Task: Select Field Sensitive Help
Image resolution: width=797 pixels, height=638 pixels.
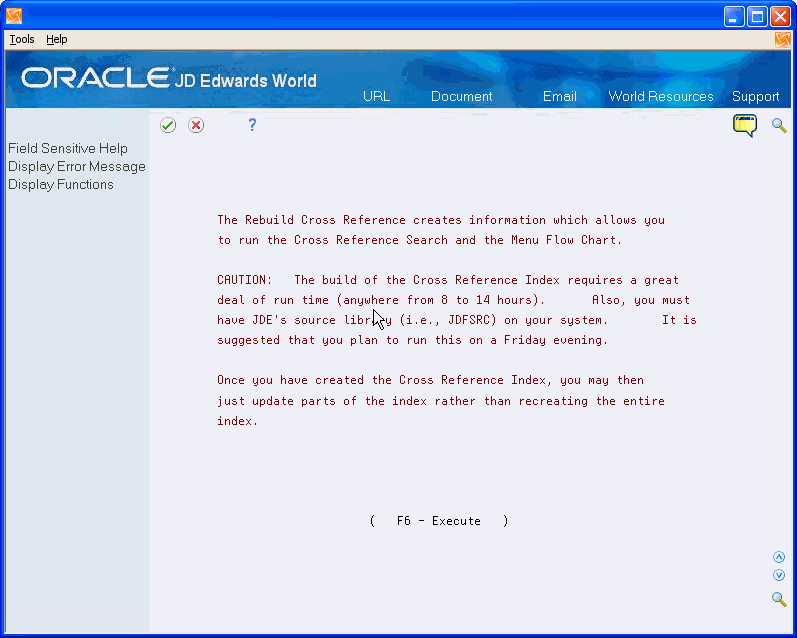Action: pyautogui.click(x=68, y=148)
